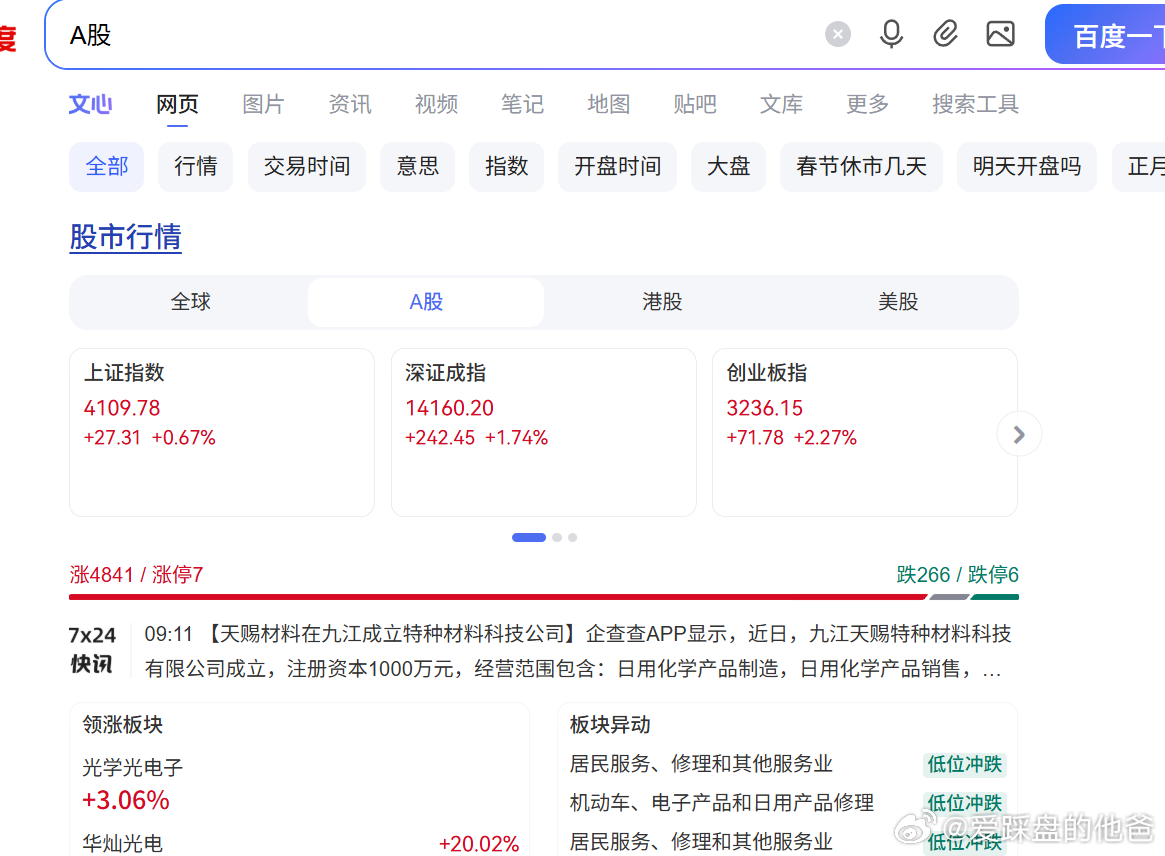This screenshot has height=856, width=1165.
Task: Select the 明天开盘吗 filter chip
Action: pyautogui.click(x=1027, y=166)
